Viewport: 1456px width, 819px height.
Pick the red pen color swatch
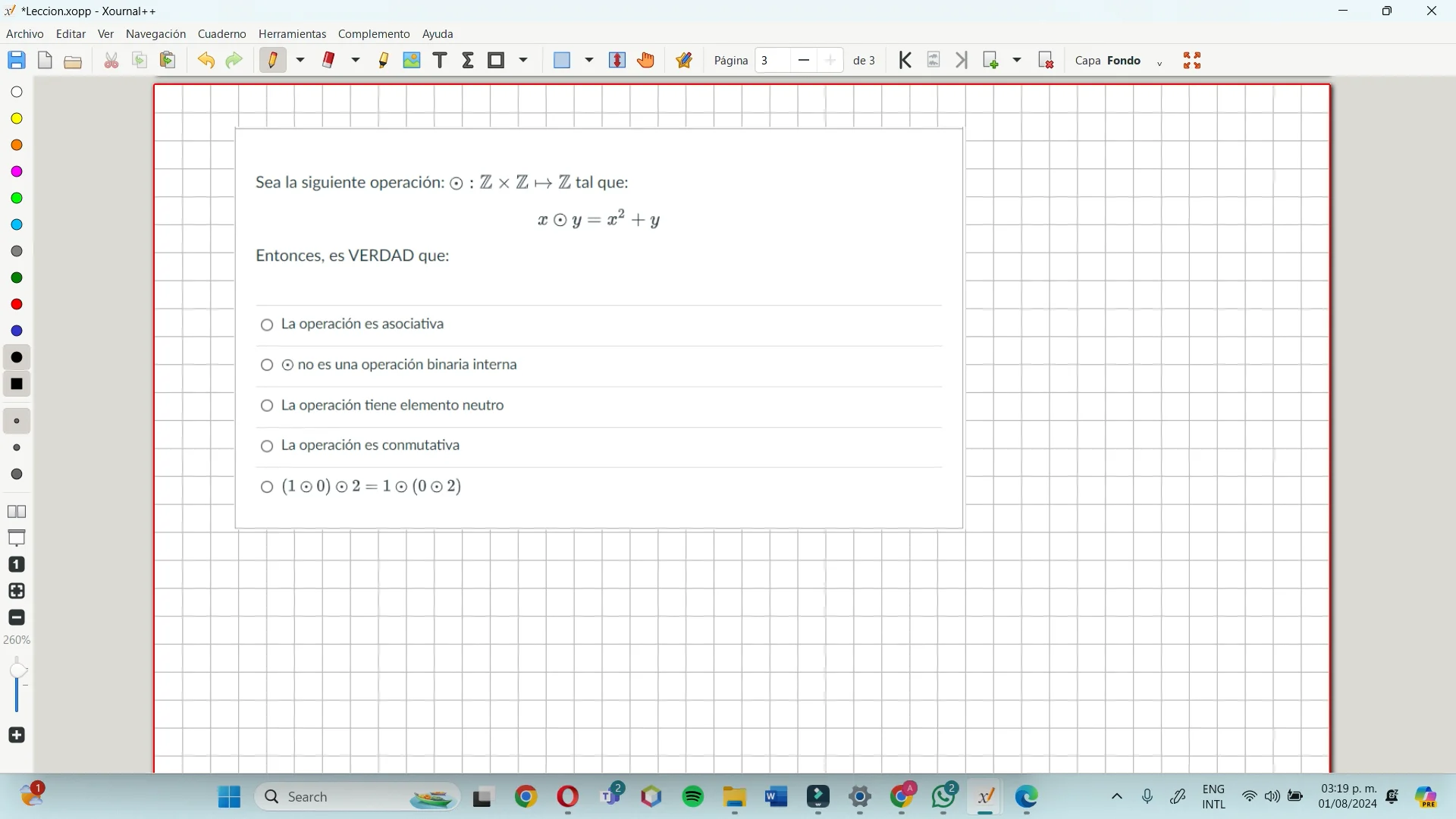(x=17, y=304)
